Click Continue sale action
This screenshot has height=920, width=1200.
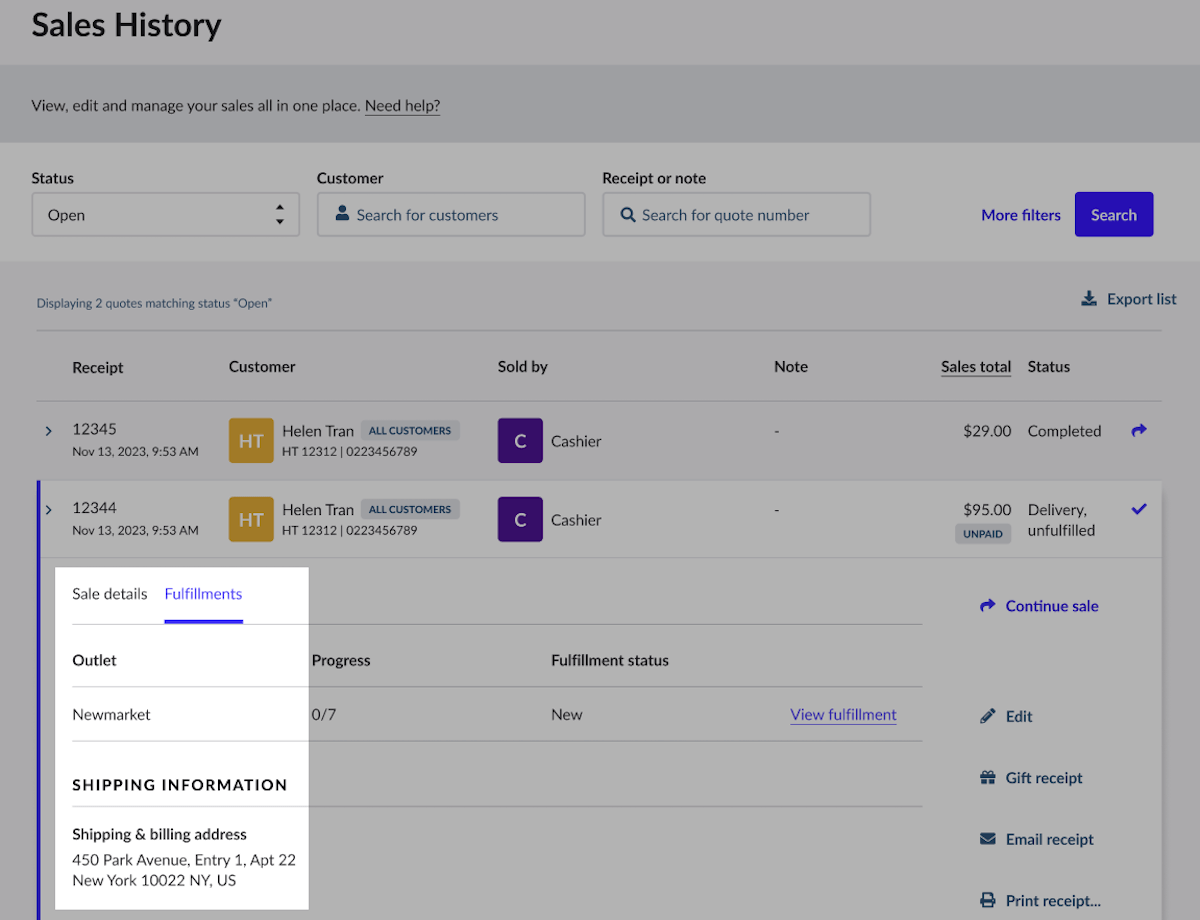[x=1039, y=606]
